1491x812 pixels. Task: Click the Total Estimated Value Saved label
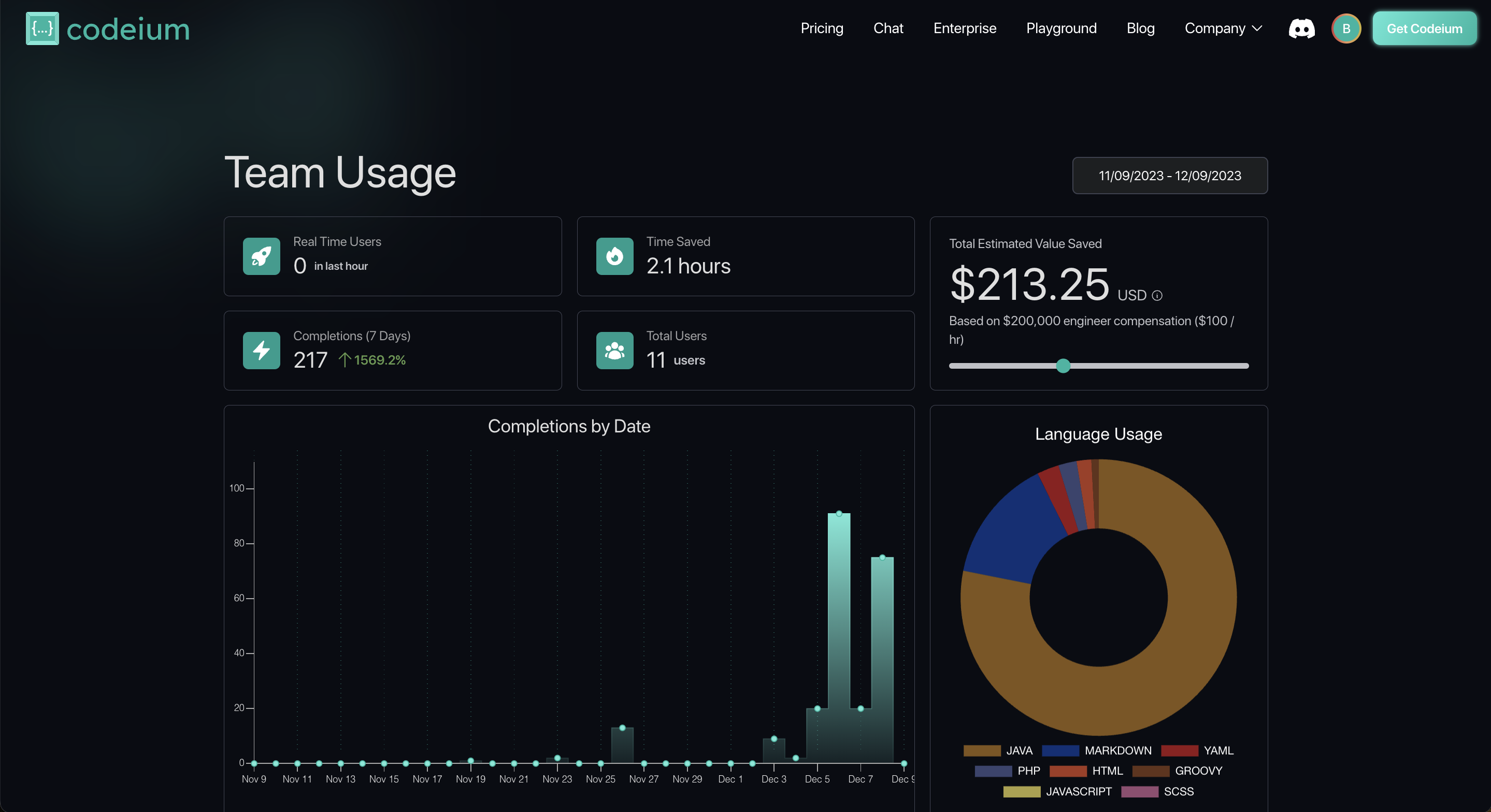(1025, 244)
